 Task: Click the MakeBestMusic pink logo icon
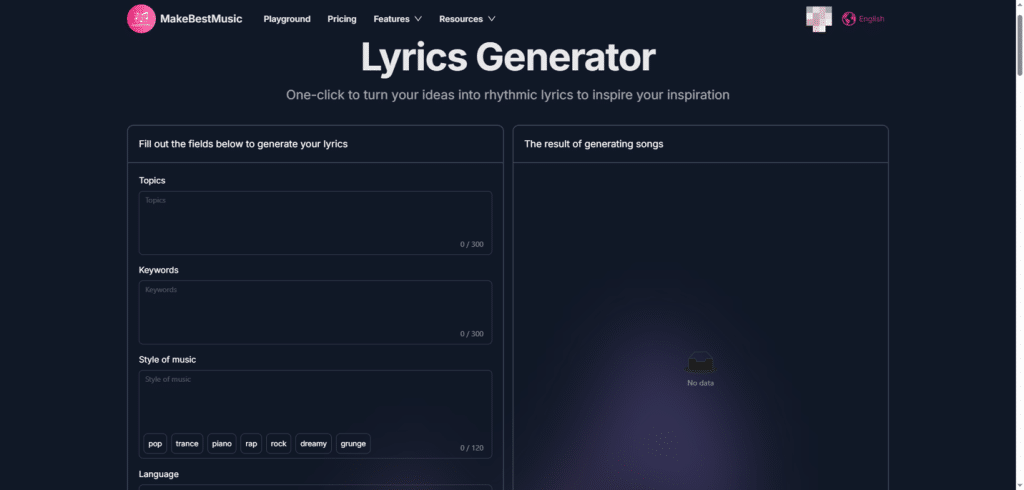[141, 19]
